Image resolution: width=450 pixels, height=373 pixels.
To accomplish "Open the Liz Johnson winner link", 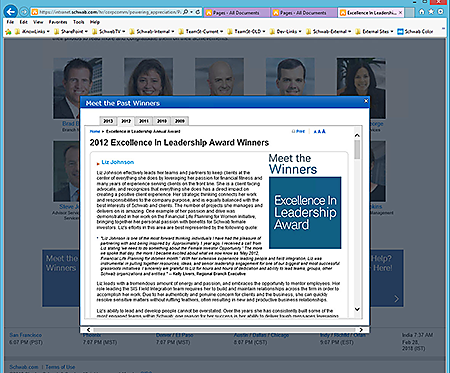I will point(118,162).
